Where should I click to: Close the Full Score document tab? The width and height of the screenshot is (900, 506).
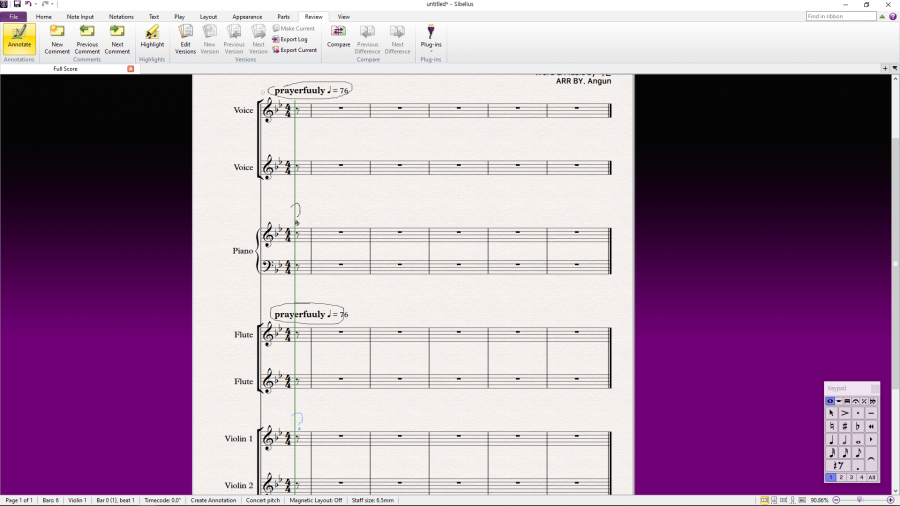pos(131,69)
